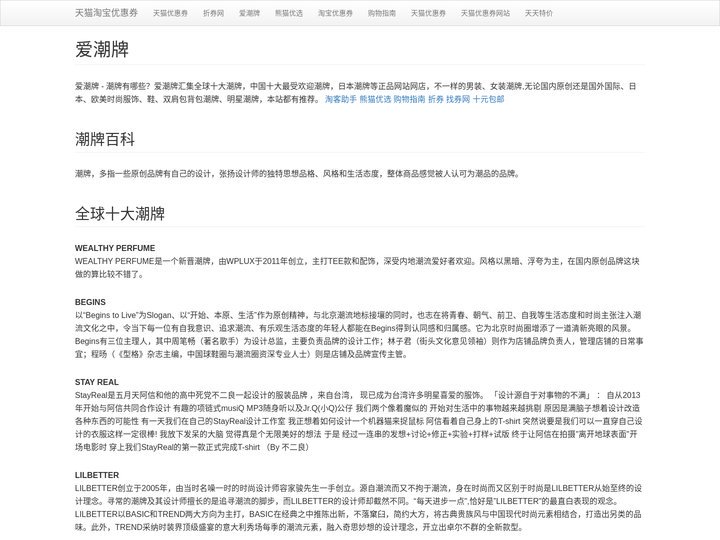Image resolution: width=720 pixels, height=540 pixels.
Task: Open 天猫优惠券 nav item right of 购物指南
Action: (428, 13)
